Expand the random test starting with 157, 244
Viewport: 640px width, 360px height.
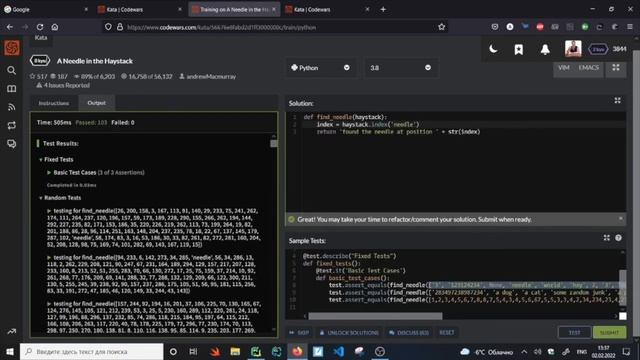[x=153, y=317]
